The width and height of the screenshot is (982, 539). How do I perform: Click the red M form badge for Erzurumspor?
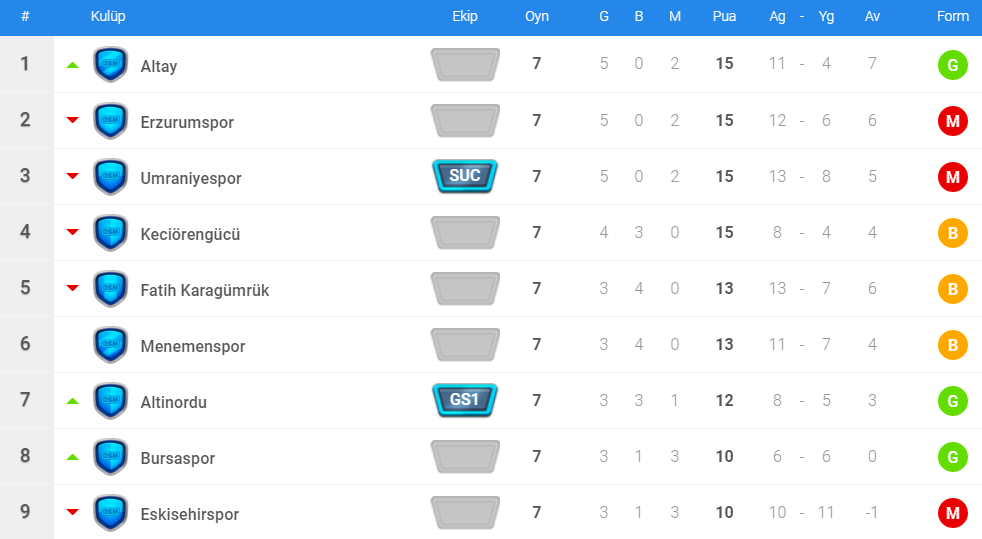(x=952, y=122)
